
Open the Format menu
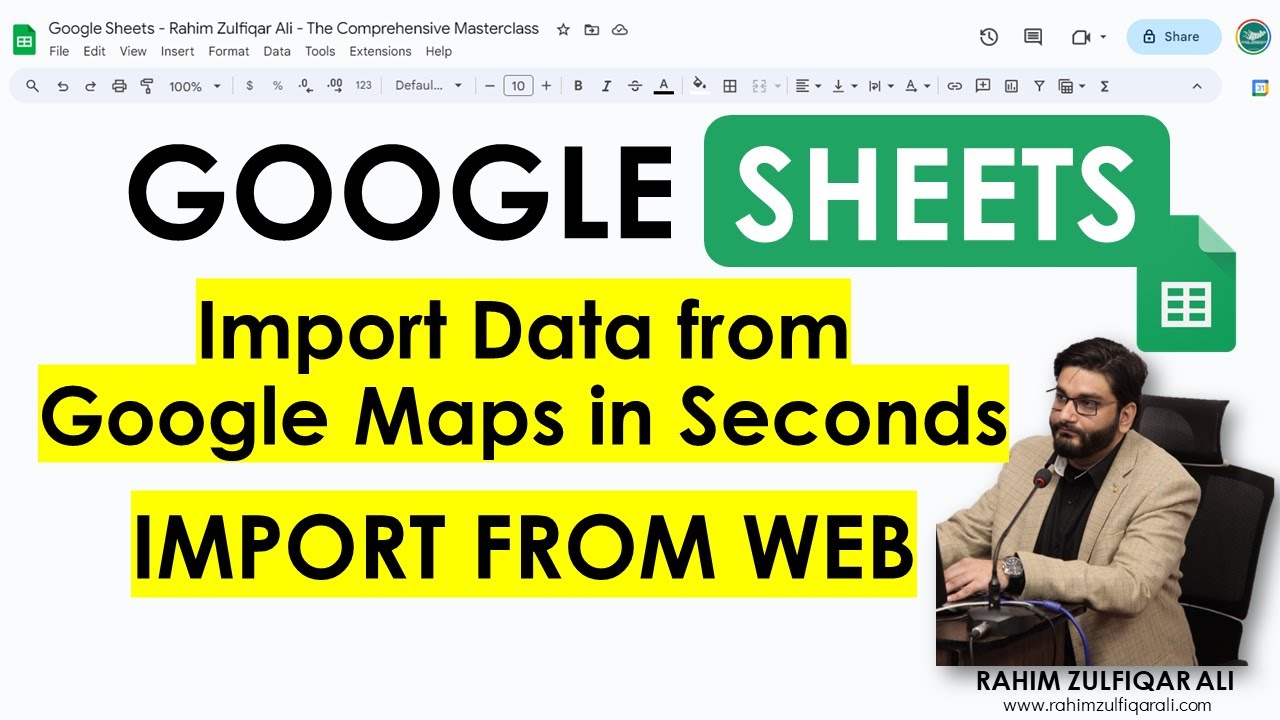pos(229,51)
